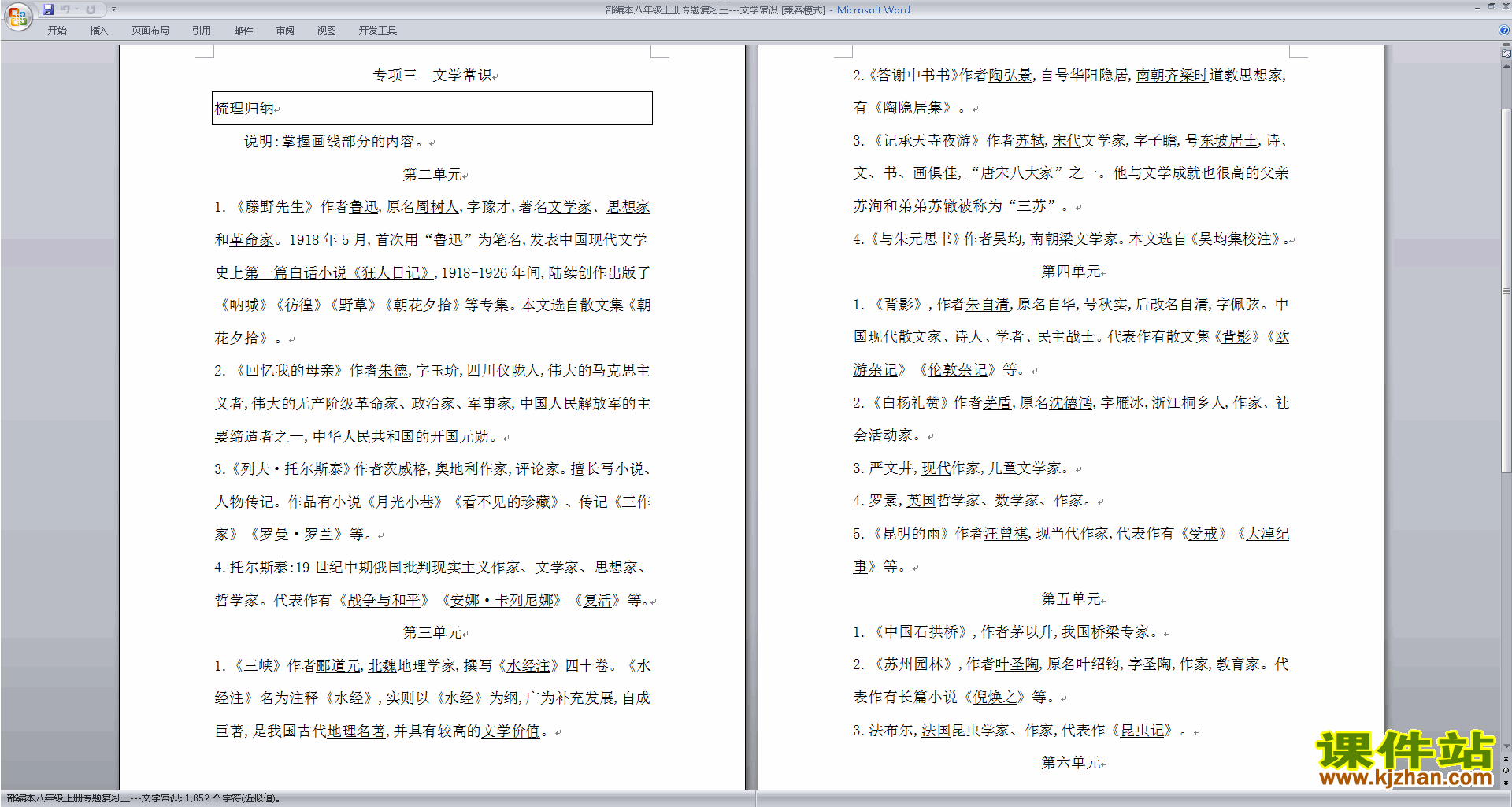The width and height of the screenshot is (1512, 807).
Task: Click the vertical scrollbar down arrow
Action: (x=1506, y=746)
